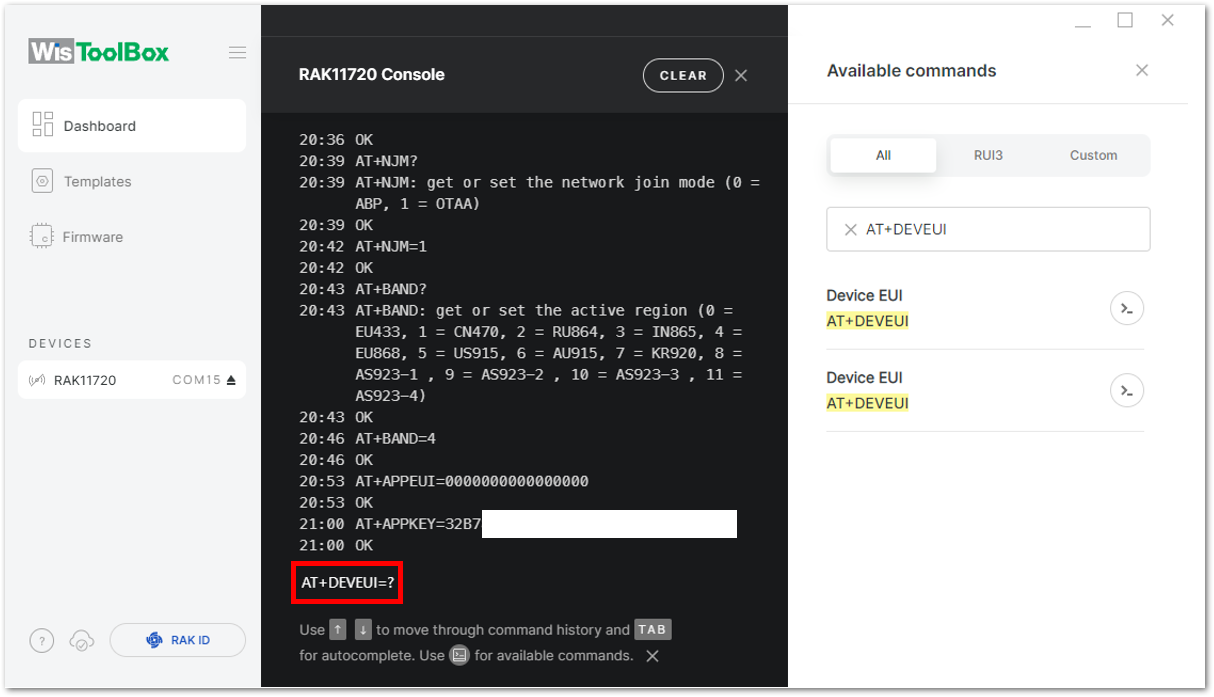1214x697 pixels.
Task: Open available commands icon in the hint
Action: click(459, 656)
